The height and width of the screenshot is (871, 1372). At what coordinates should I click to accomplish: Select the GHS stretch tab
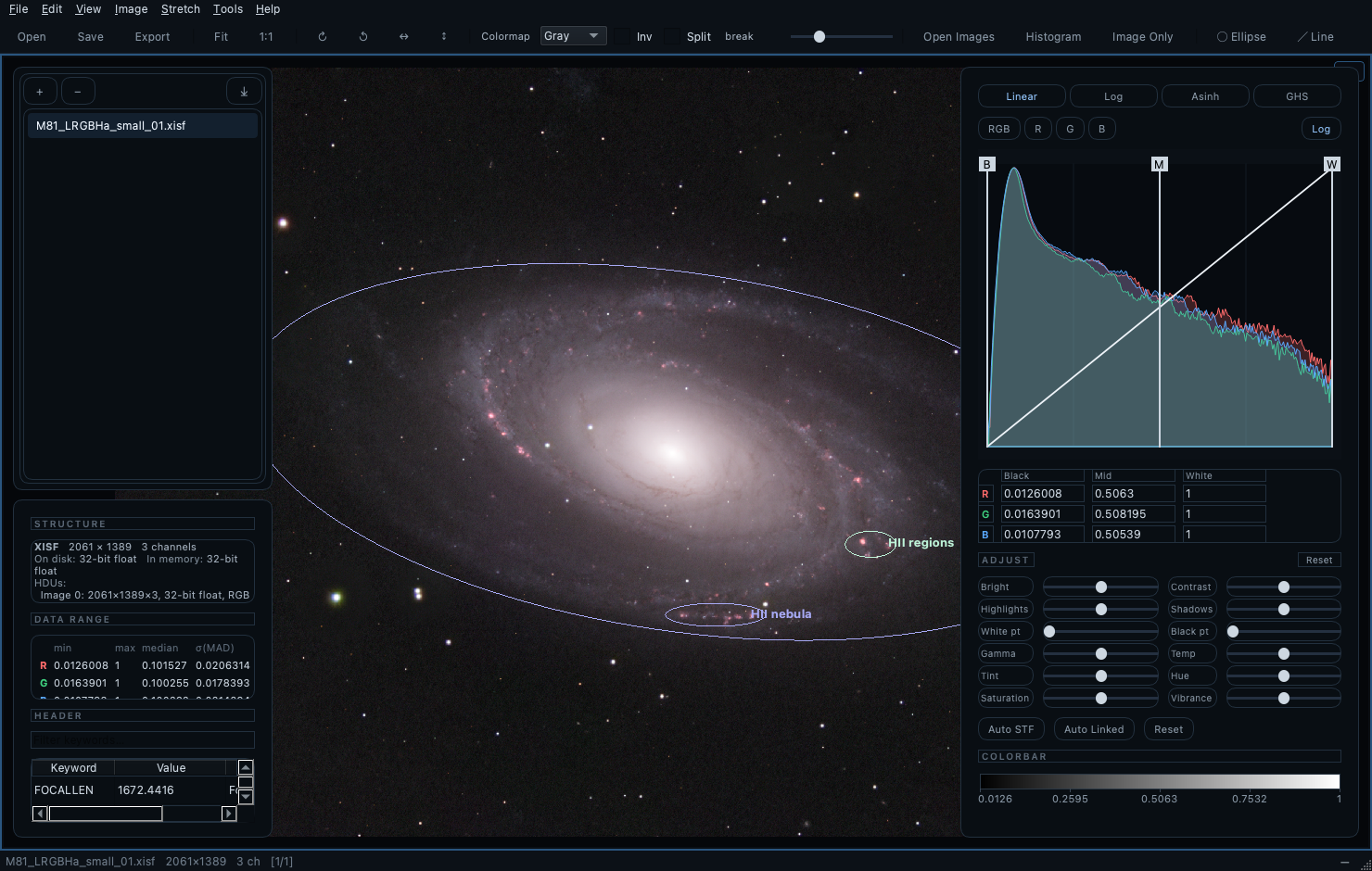click(x=1297, y=96)
